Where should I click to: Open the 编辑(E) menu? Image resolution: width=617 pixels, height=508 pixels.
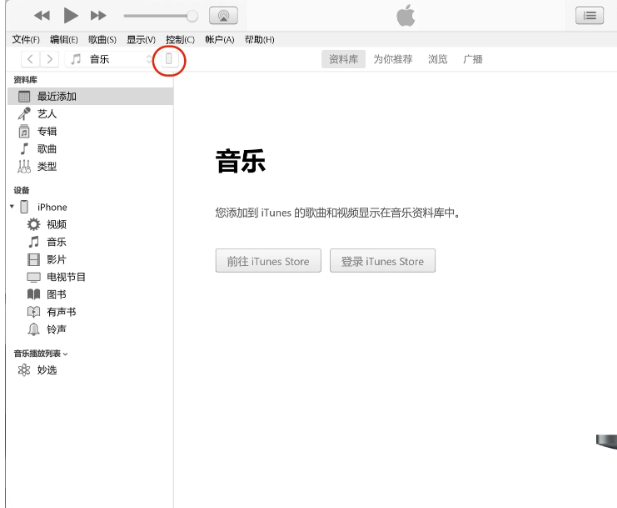click(x=64, y=39)
